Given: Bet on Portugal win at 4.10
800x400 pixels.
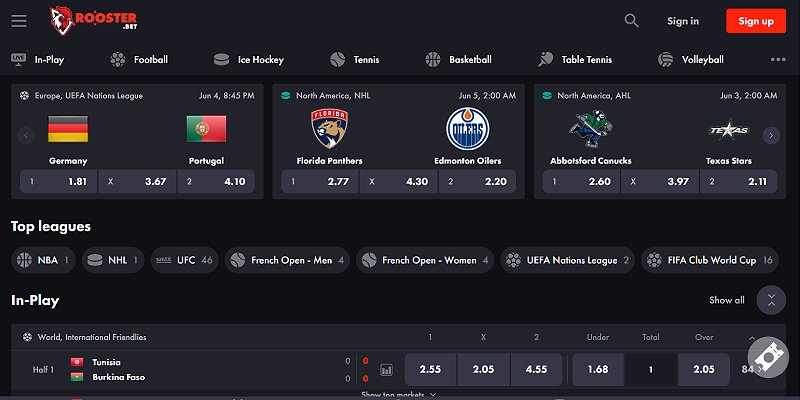Looking at the screenshot, I should click(216, 181).
